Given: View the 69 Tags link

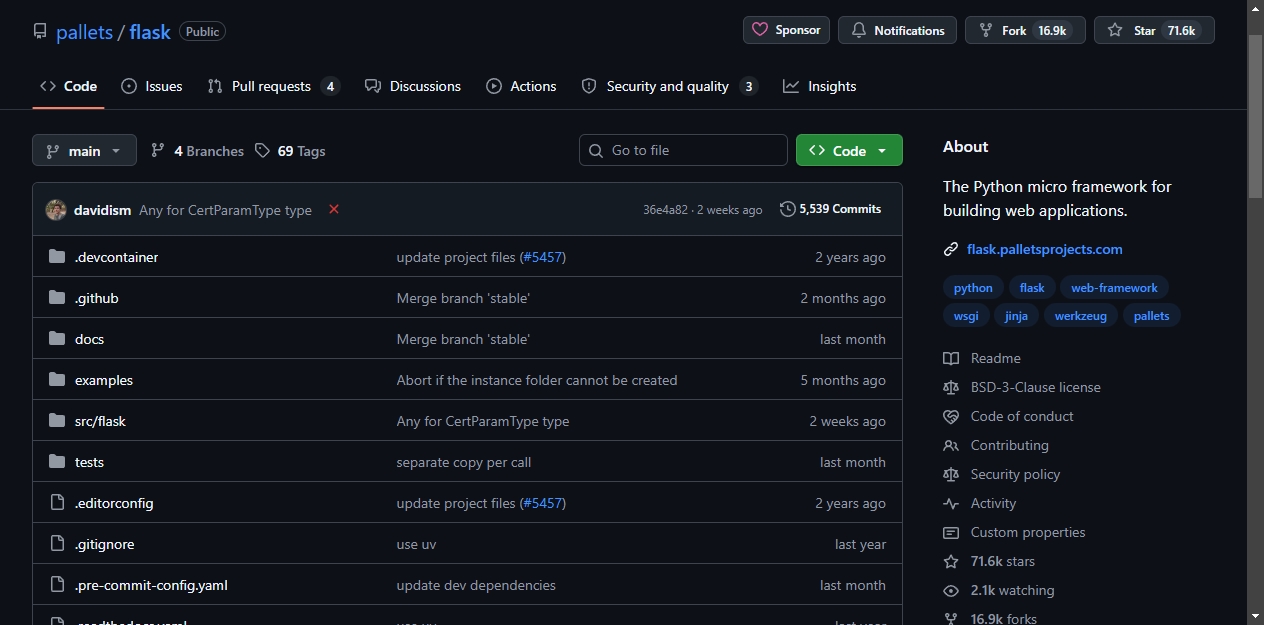Looking at the screenshot, I should point(290,151).
